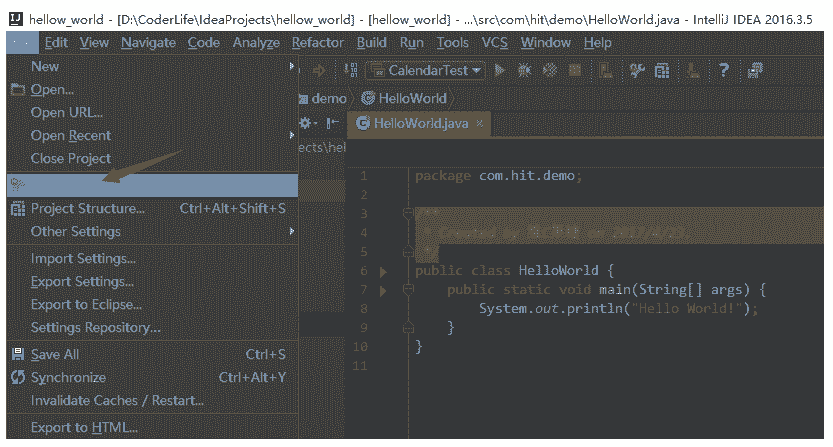Click 'package com.hit.demo;' on line 1
This screenshot has height=447, width=833.
coord(498,176)
